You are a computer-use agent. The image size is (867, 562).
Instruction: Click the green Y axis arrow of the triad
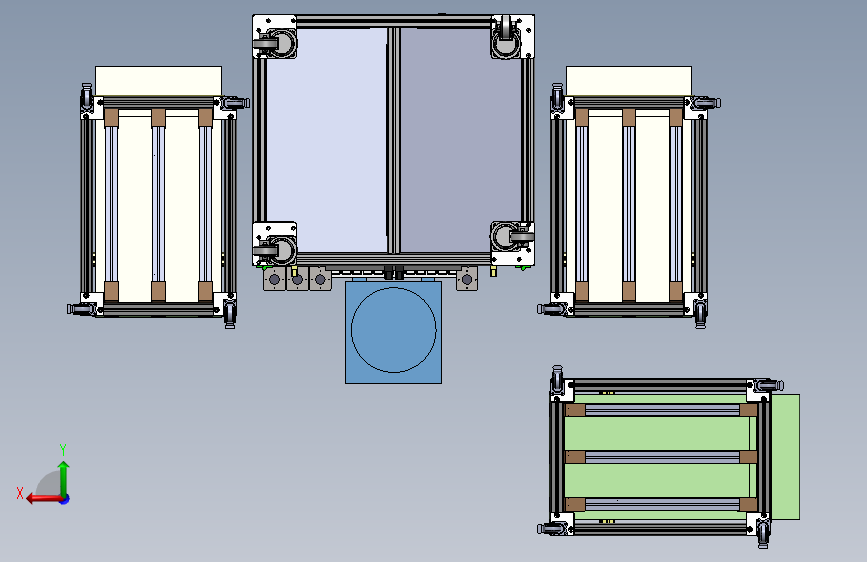(x=64, y=479)
